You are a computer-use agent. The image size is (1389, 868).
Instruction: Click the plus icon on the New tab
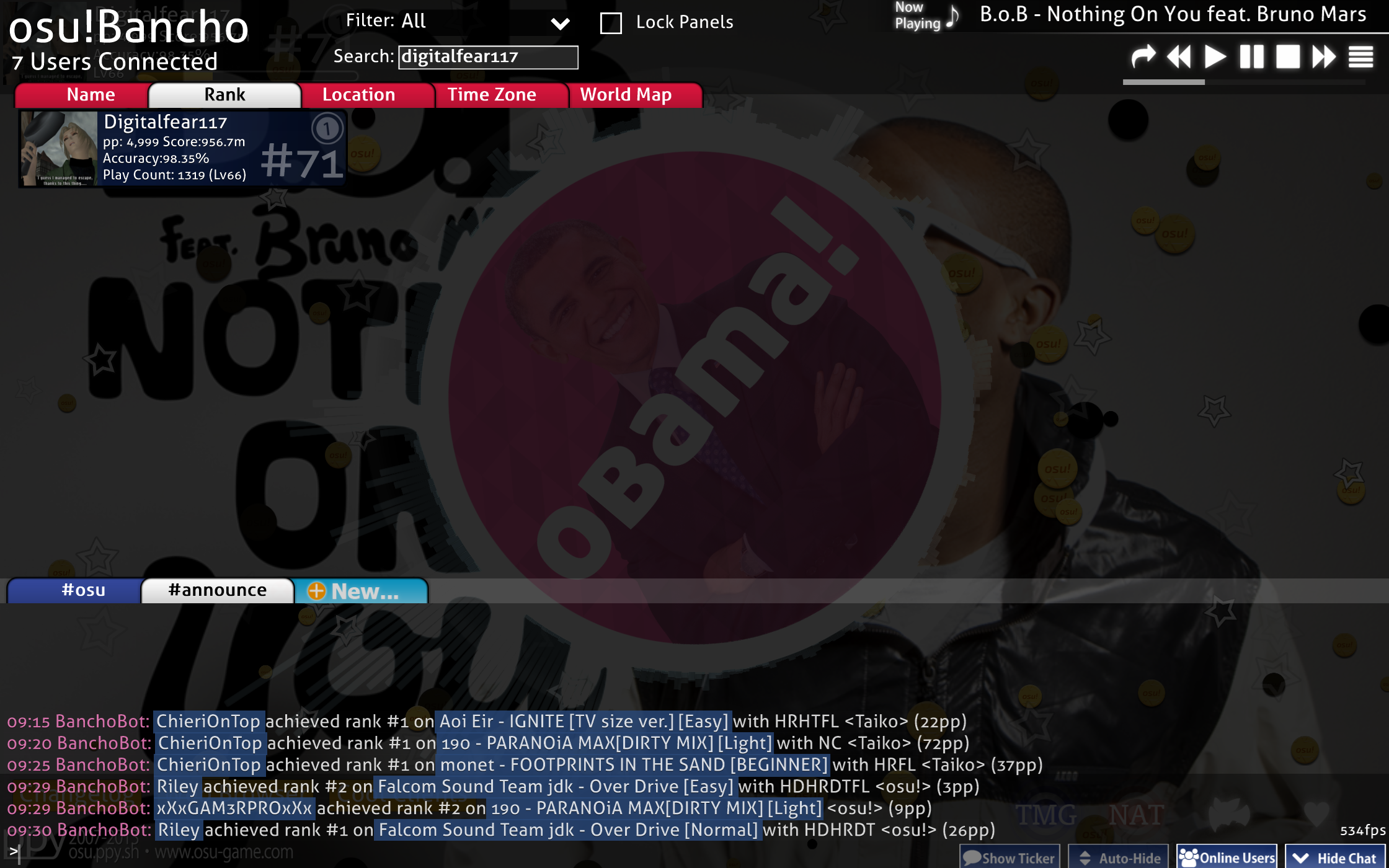316,591
